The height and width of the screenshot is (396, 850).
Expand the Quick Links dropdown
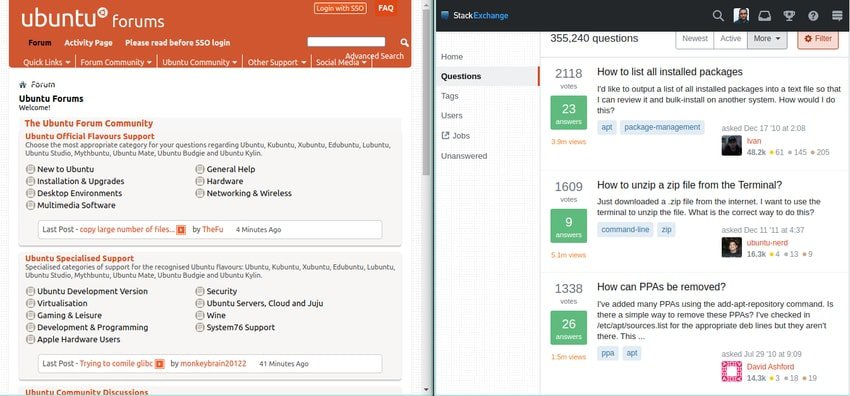[47, 62]
